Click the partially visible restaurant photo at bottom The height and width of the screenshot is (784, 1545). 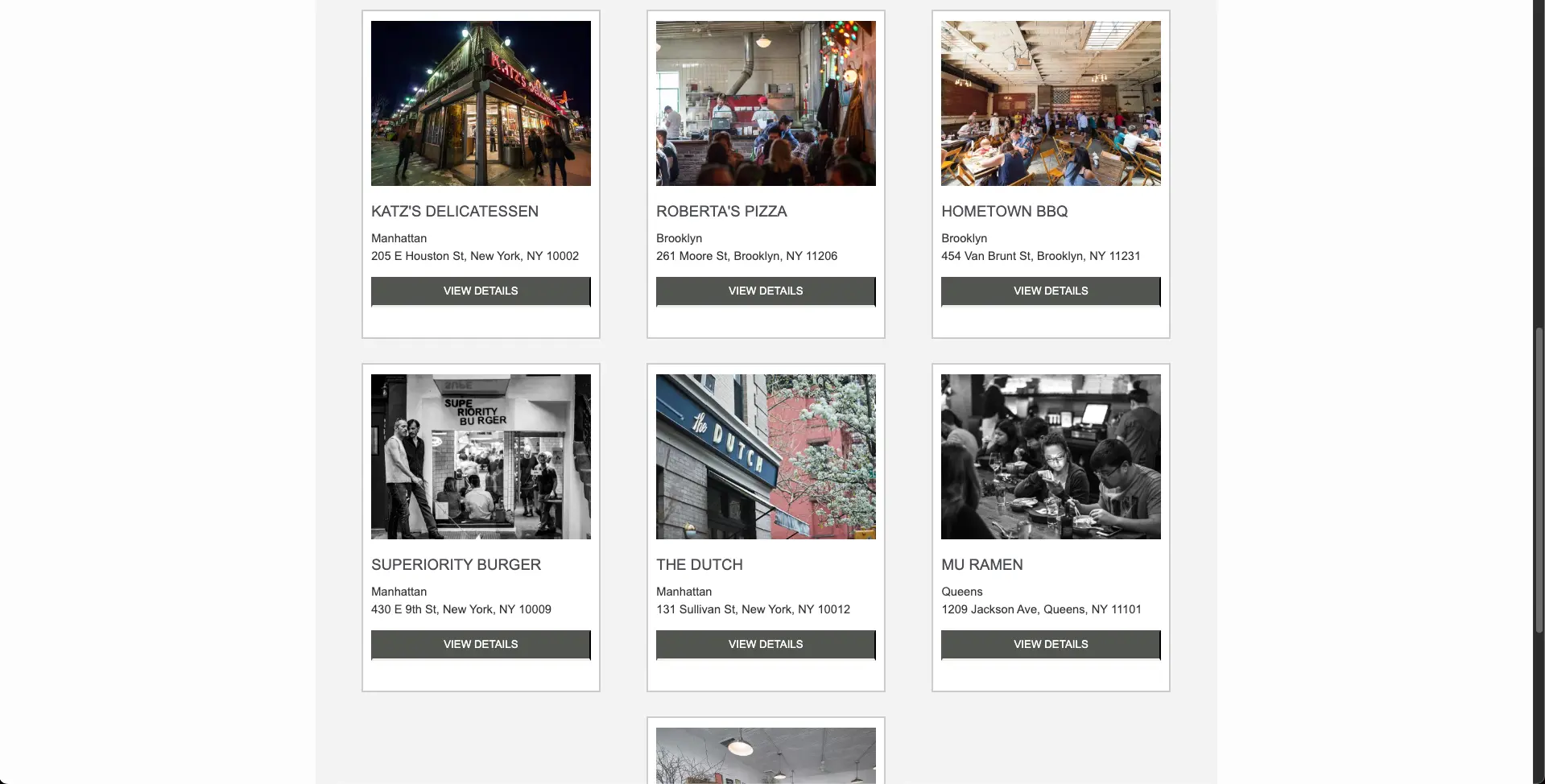coord(766,756)
